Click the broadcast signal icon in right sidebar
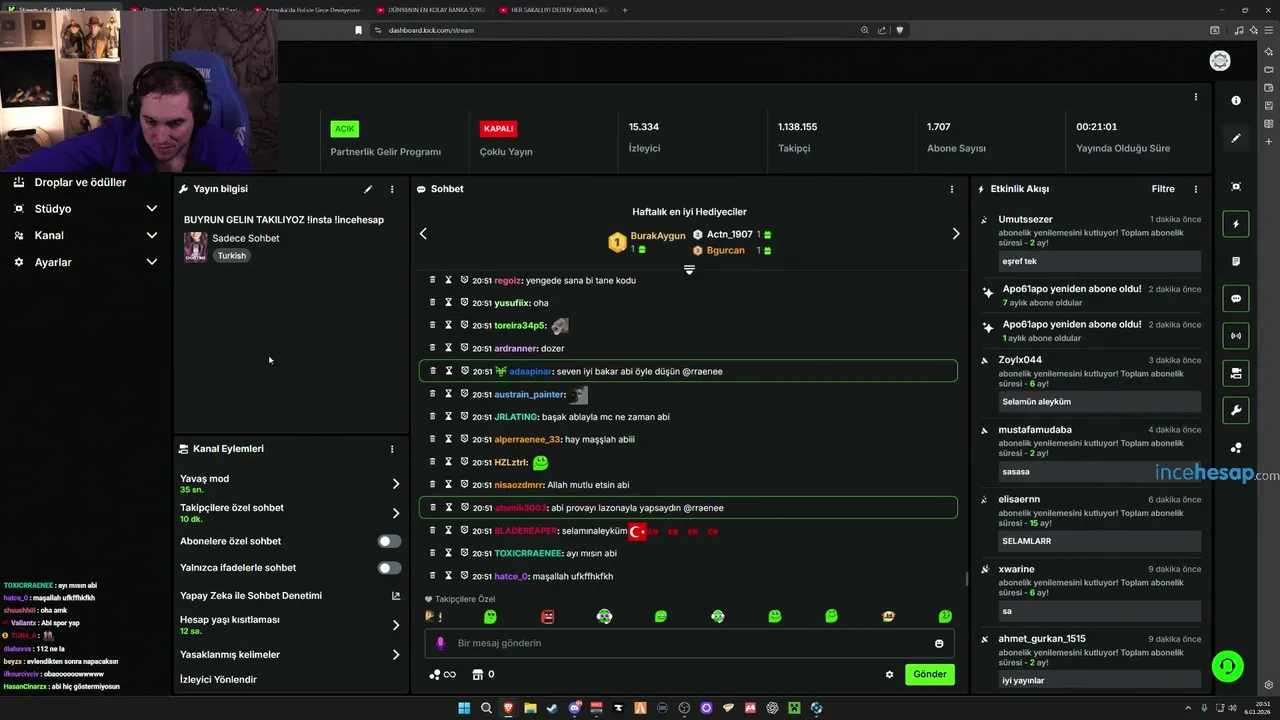Viewport: 1280px width, 720px height. [1236, 335]
